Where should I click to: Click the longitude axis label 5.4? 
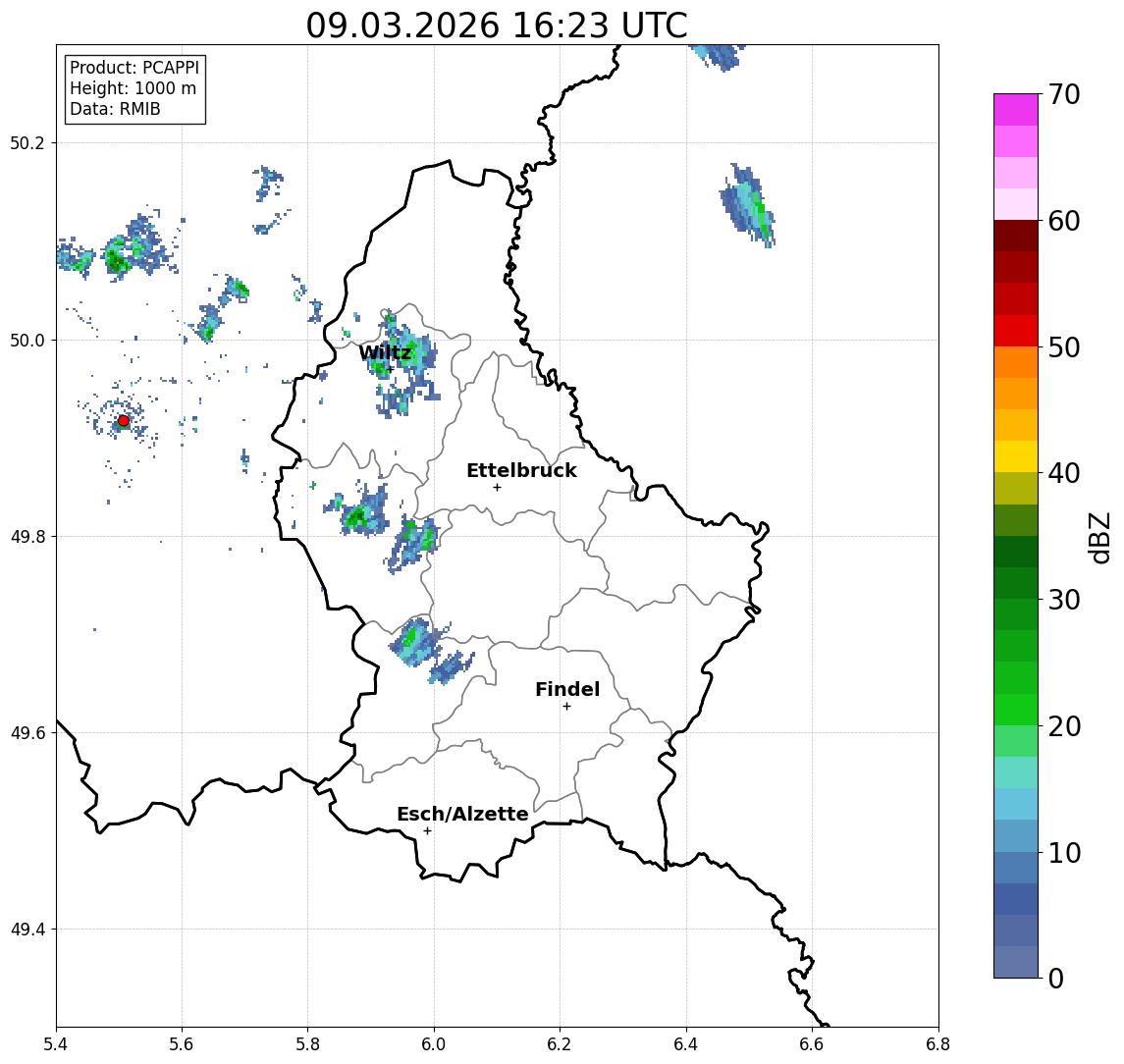pos(56,1044)
